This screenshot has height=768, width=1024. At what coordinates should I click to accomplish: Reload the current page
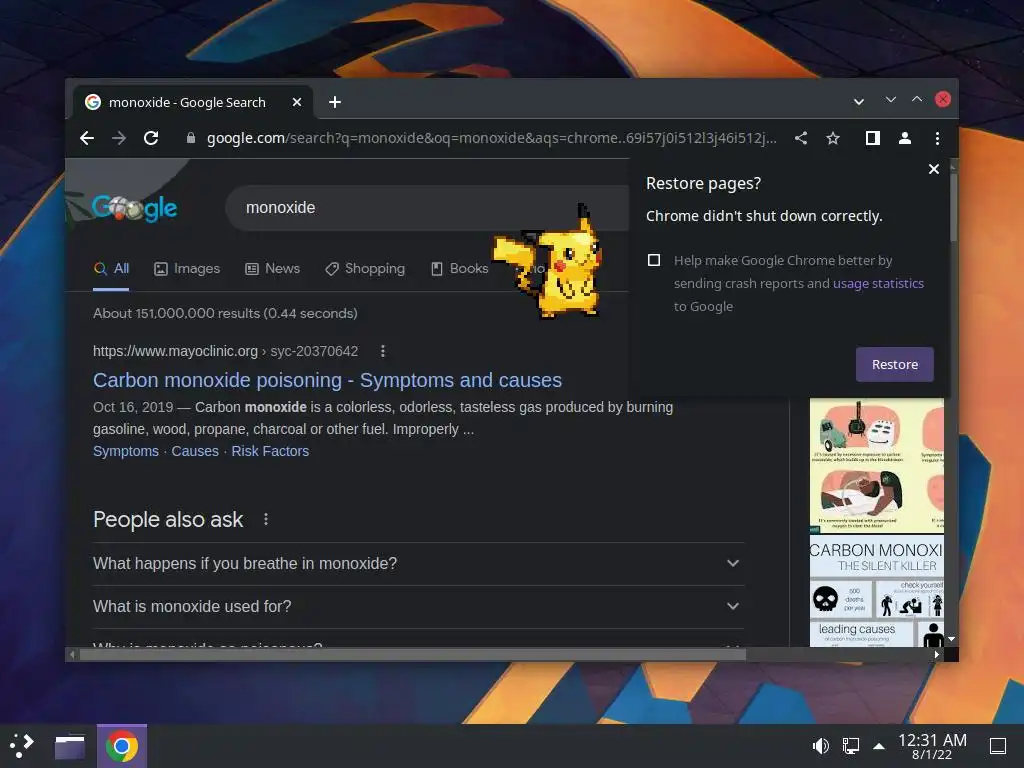[151, 138]
